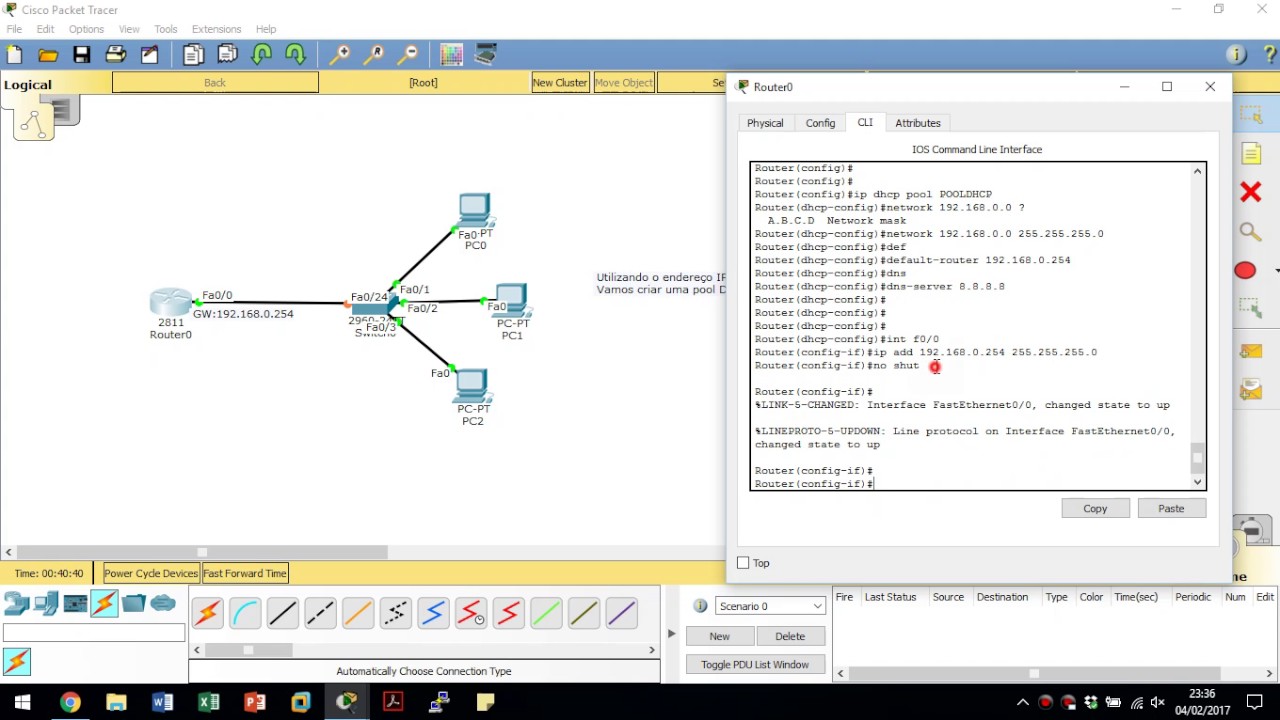Screen dimensions: 1280x720
Task: Click the red Delete X tool
Action: 1251,192
